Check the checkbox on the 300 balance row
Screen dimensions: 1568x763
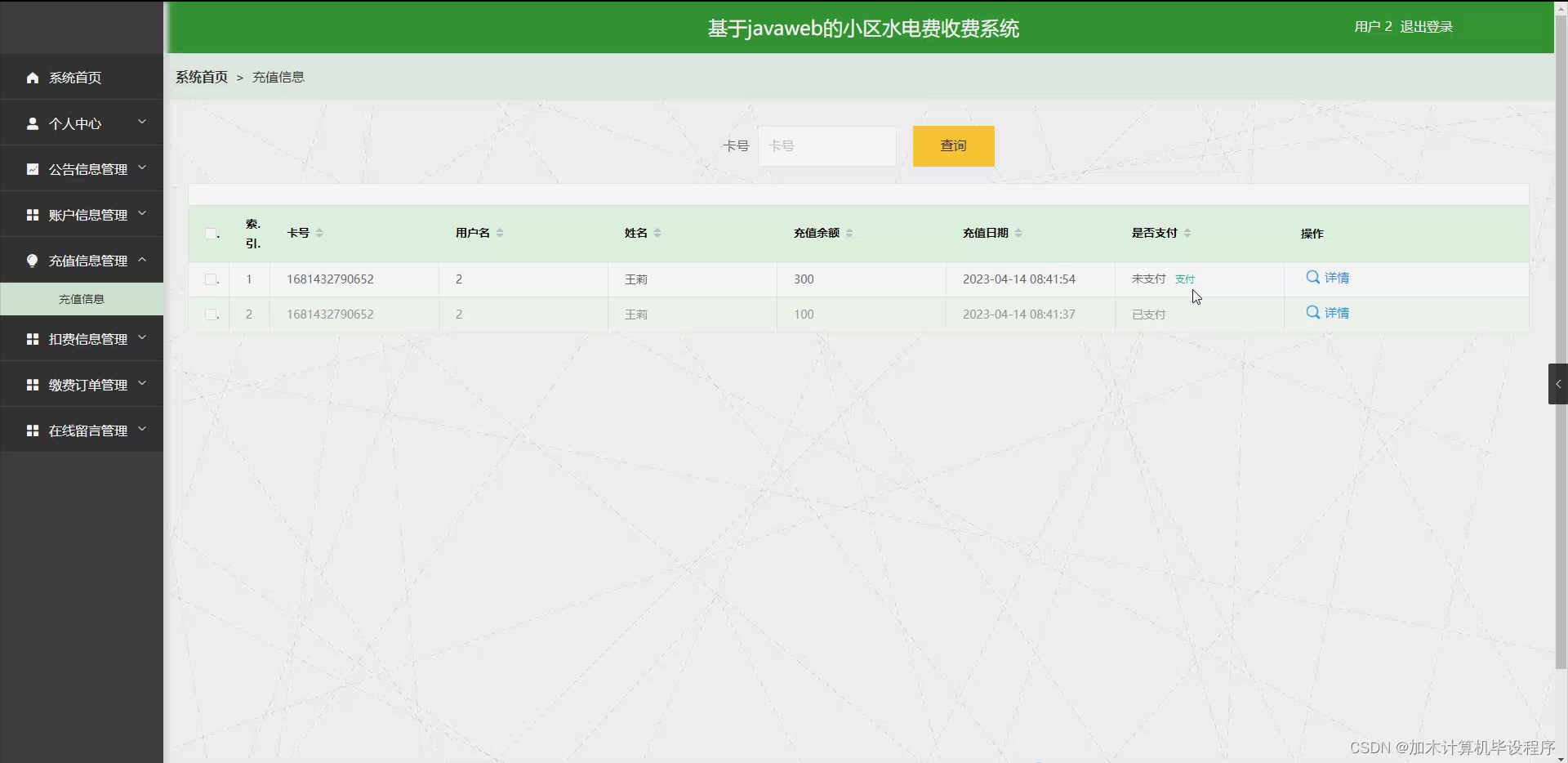click(x=209, y=279)
